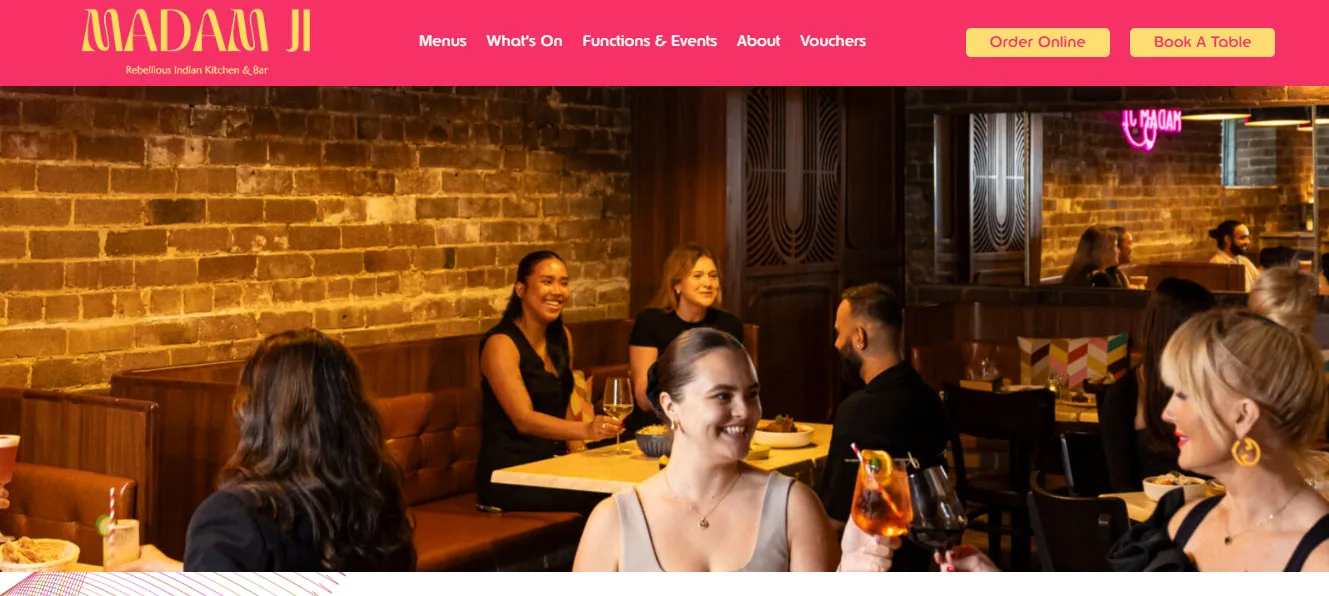The image size is (1329, 596).
Task: Click the Madam Ji logo
Action: tap(196, 31)
